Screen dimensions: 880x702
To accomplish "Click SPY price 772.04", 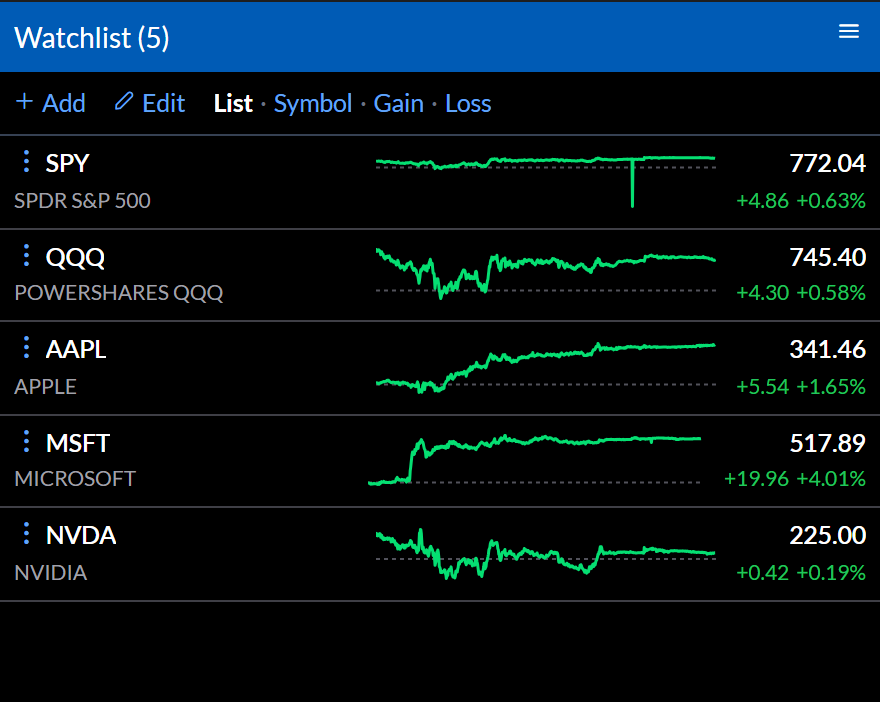I will (827, 163).
